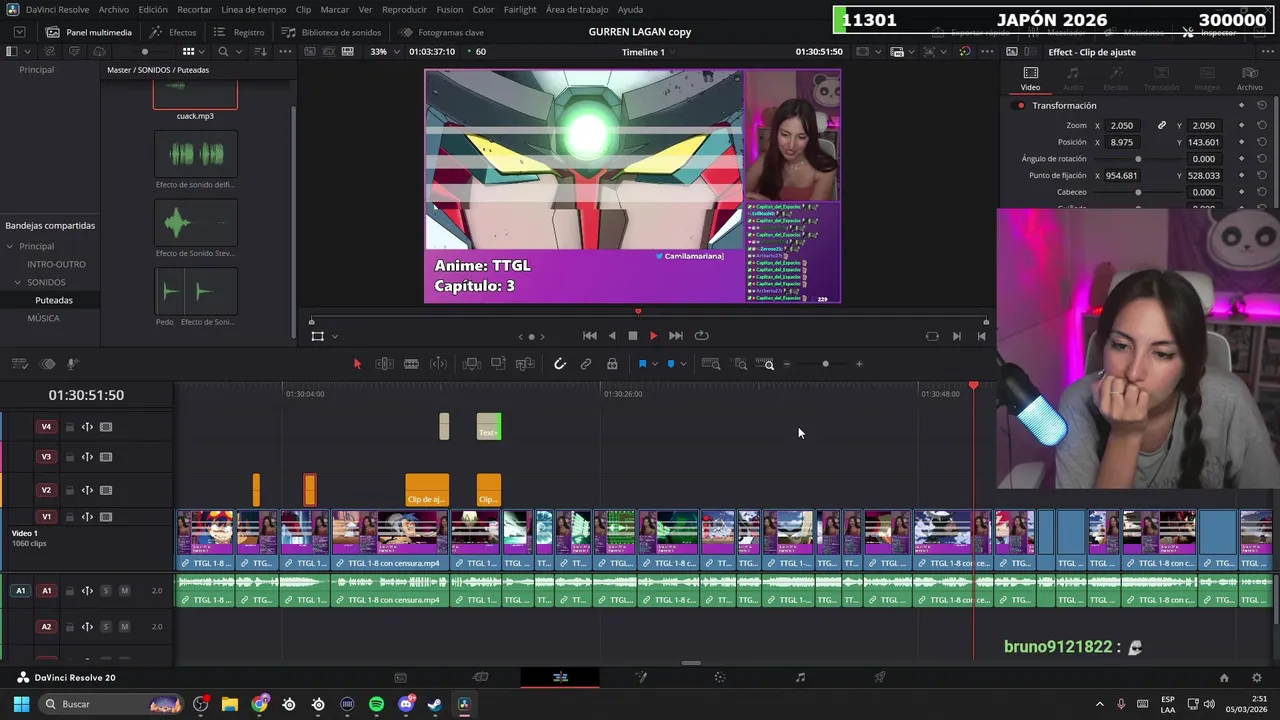Image resolution: width=1280 pixels, height=720 pixels.
Task: Play the timeline forward
Action: pos(653,336)
